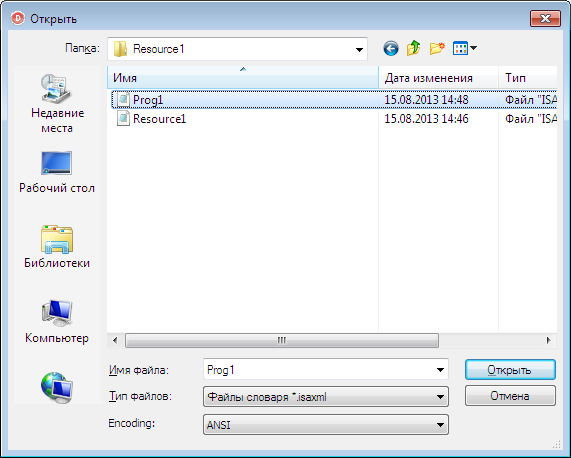Click folder icon in Папка combo box

coord(120,49)
